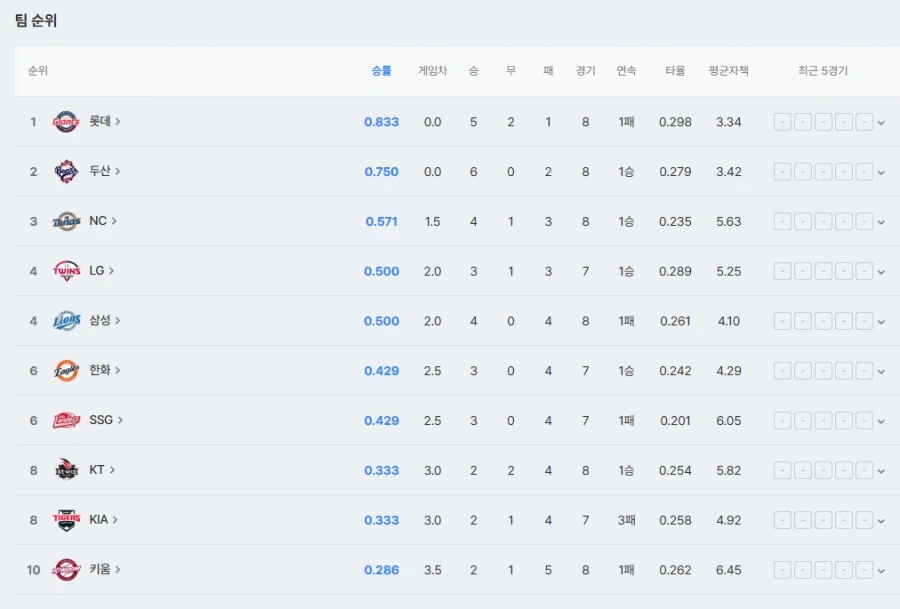Click the Samsung Lions team logo
Screen dimensions: 900x609
pyautogui.click(x=66, y=321)
